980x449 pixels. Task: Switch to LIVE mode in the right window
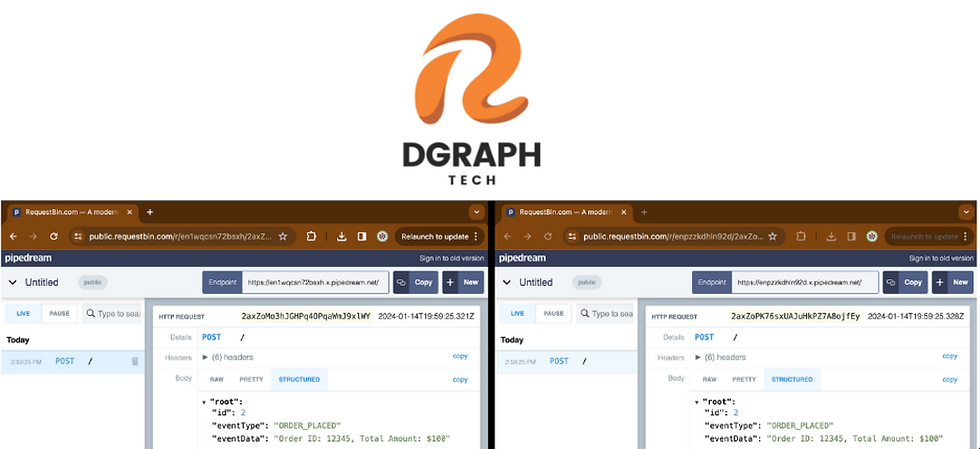click(x=518, y=313)
